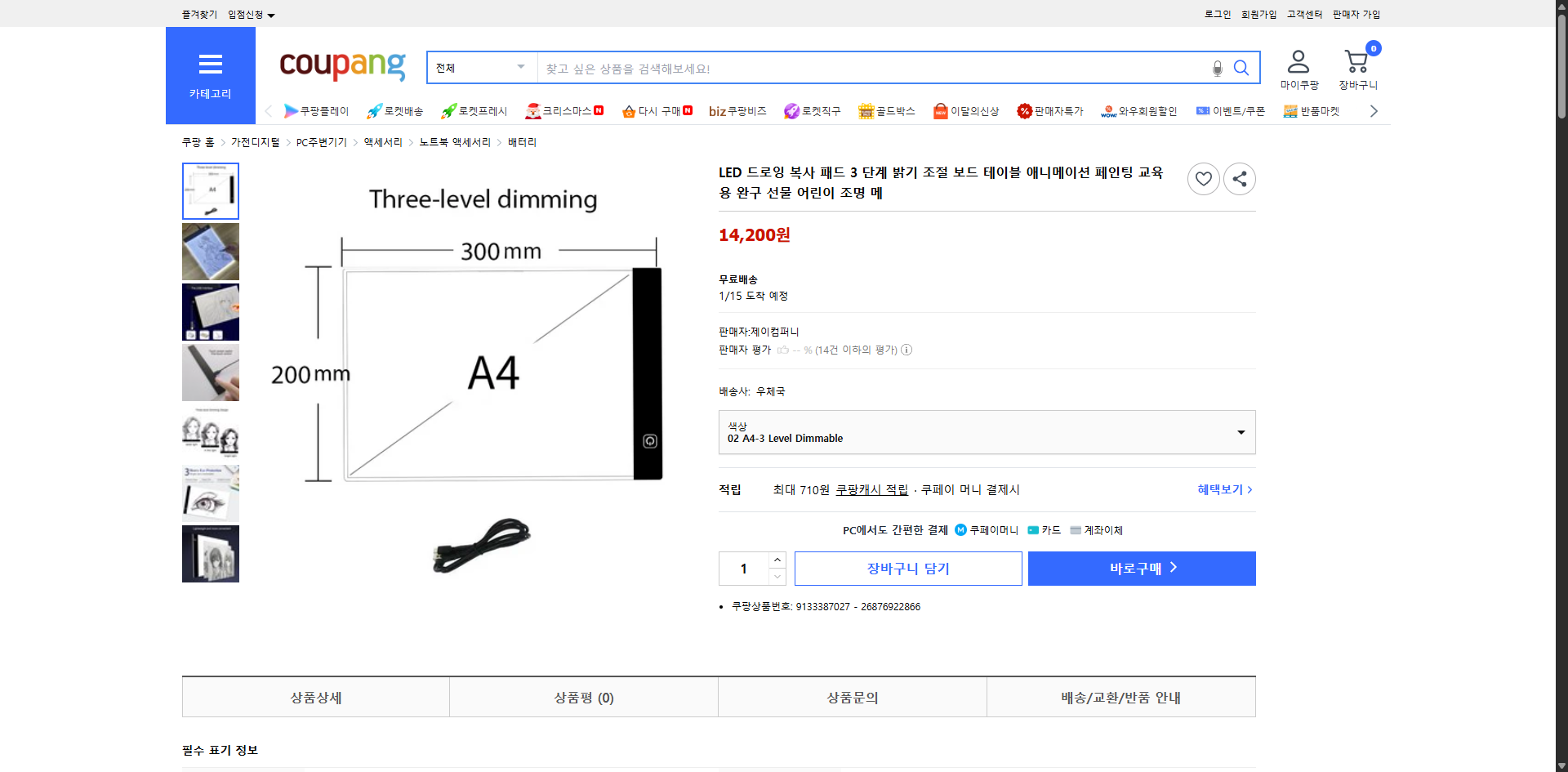This screenshot has width=1568, height=772.
Task: Click the voice search microphone icon
Action: click(1217, 68)
